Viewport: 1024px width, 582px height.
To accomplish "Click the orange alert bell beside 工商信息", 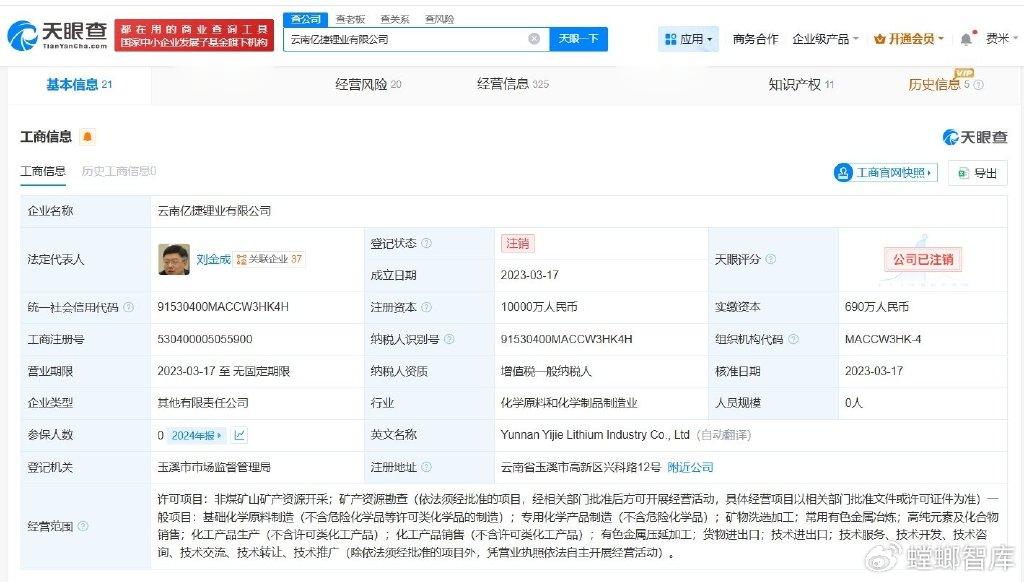I will coord(87,137).
